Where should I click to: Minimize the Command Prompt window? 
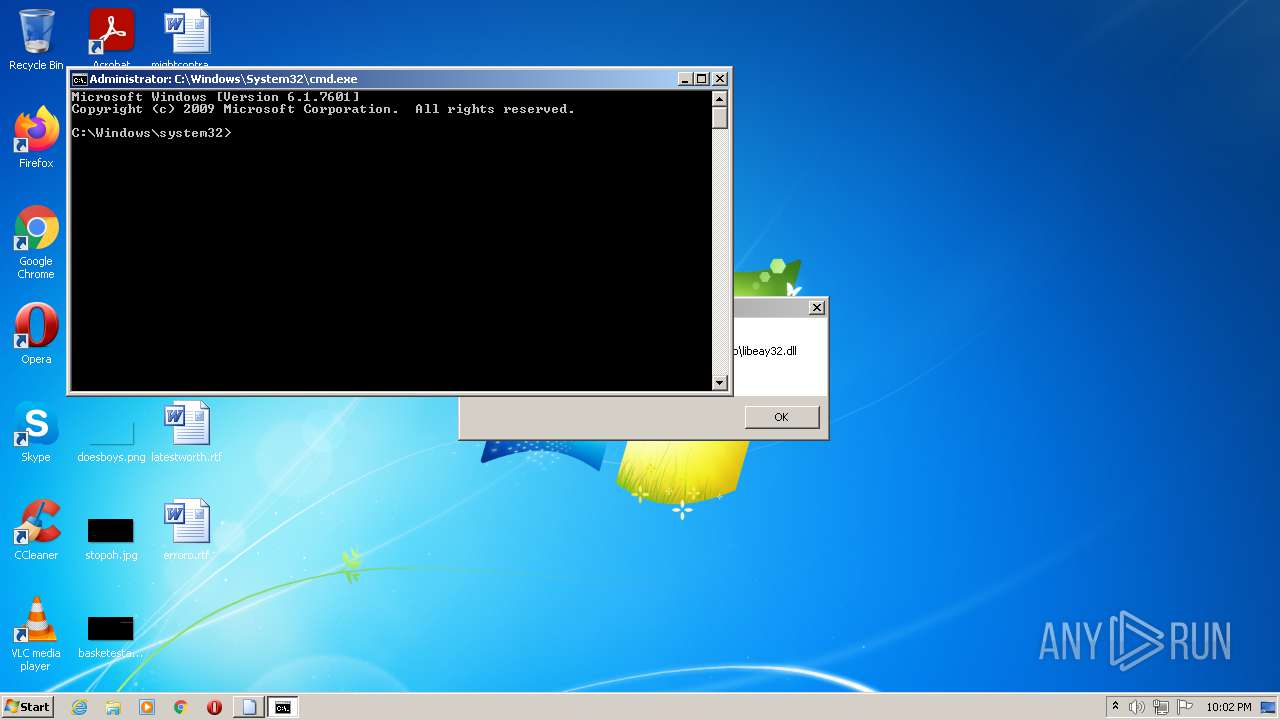click(685, 79)
